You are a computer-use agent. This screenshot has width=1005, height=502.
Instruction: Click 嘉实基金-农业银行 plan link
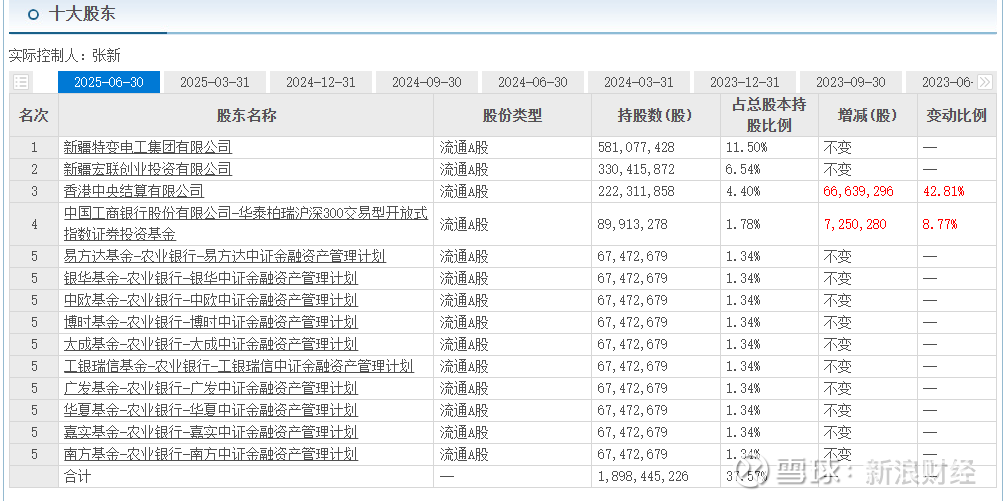point(210,431)
